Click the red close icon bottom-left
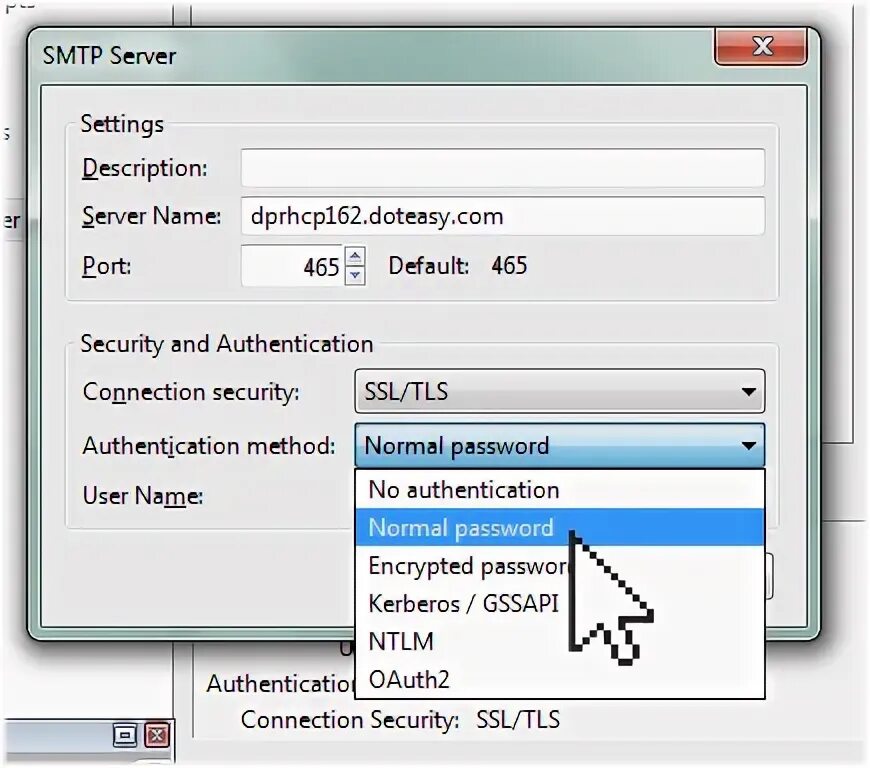 click(157, 736)
